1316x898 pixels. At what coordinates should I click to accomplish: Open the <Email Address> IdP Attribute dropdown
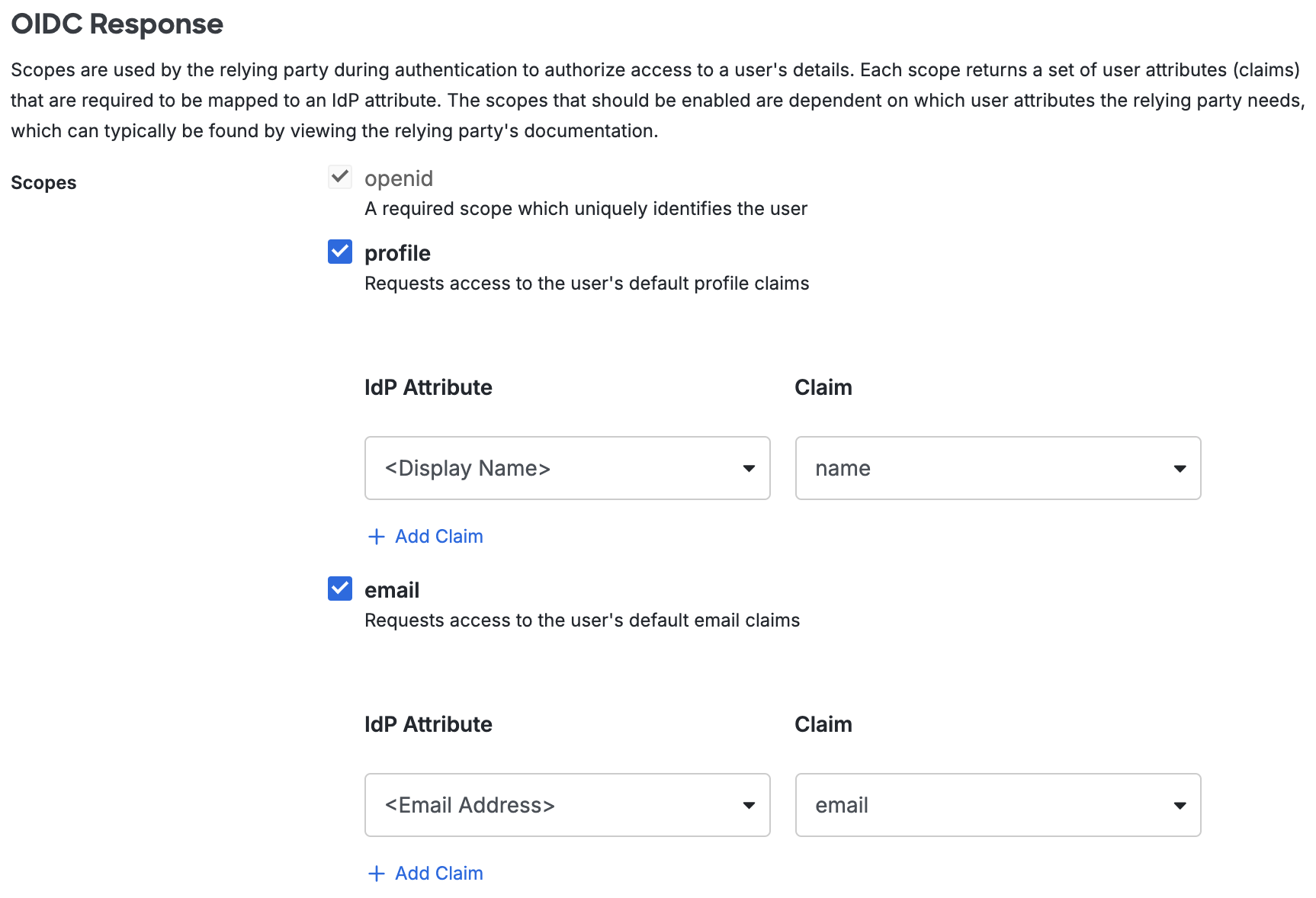[x=567, y=805]
